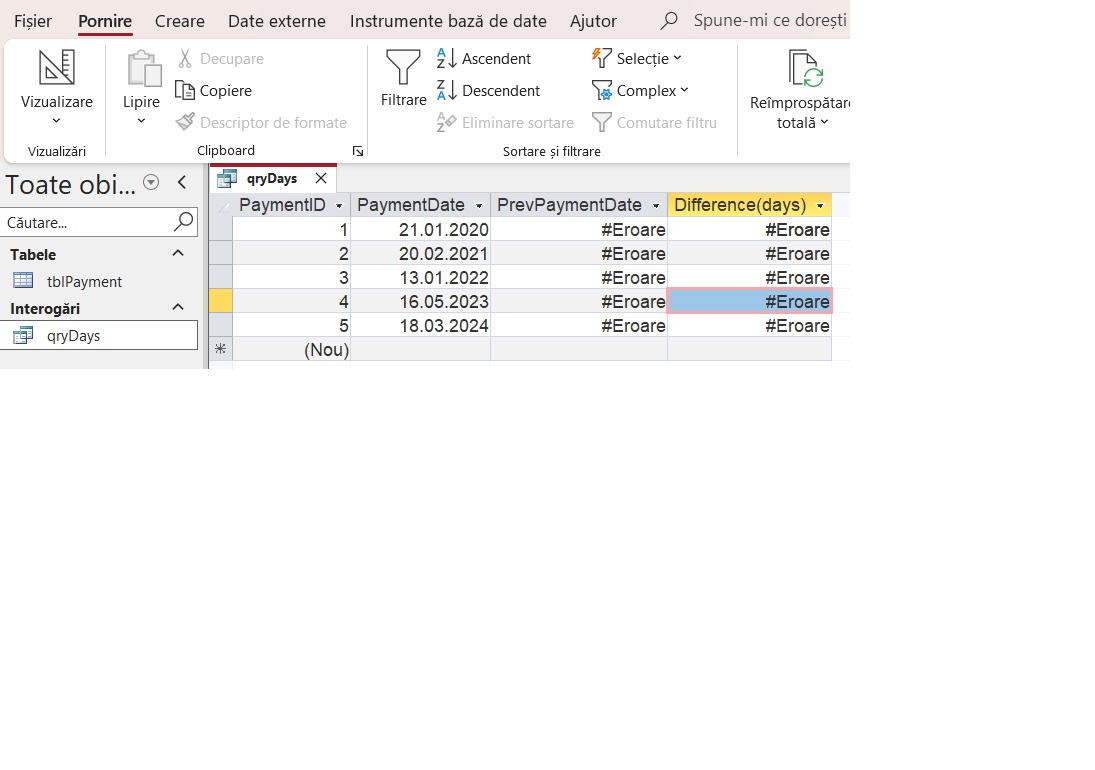Close the qryDays query tab
This screenshot has width=1095, height=770.
(x=320, y=179)
